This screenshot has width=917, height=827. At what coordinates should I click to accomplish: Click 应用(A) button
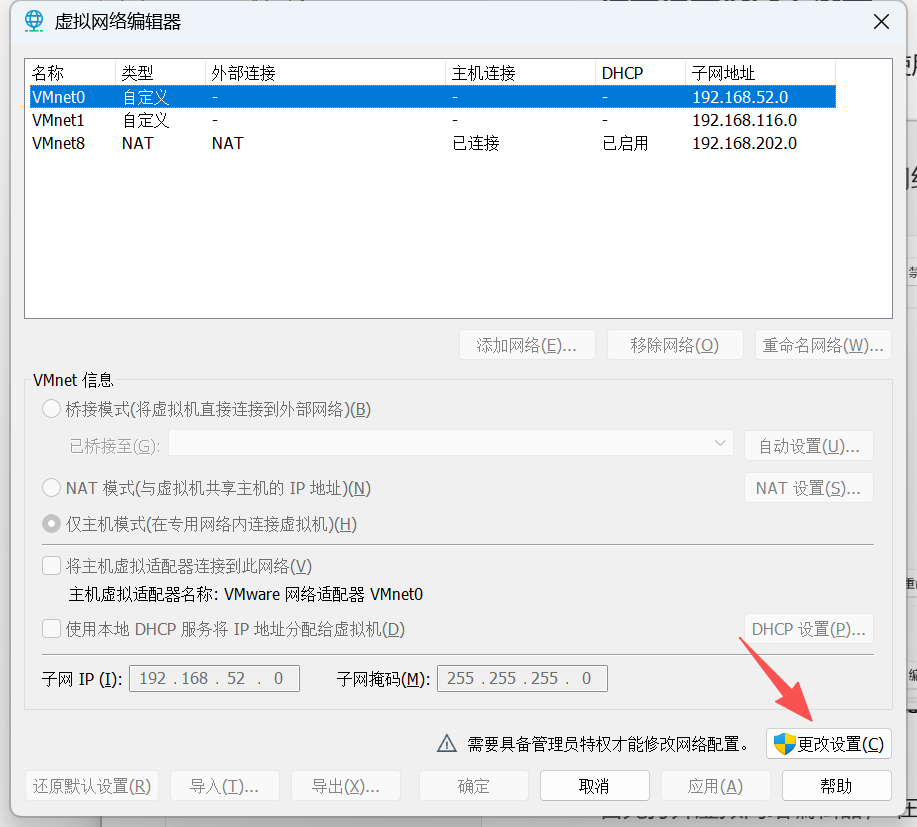[716, 785]
